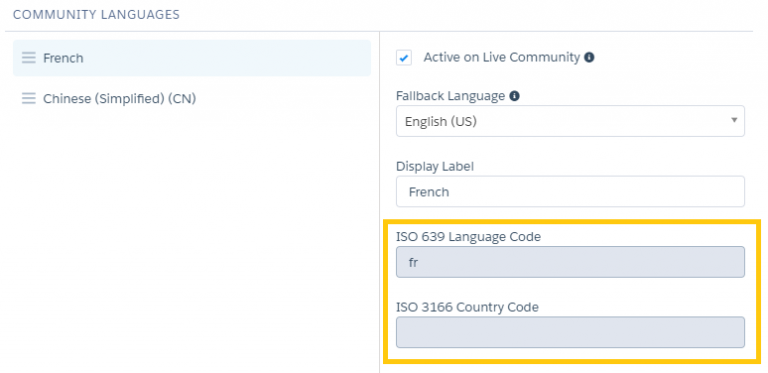Open the info tooltip for Active on Live Community
This screenshot has height=373, width=768.
(x=590, y=58)
